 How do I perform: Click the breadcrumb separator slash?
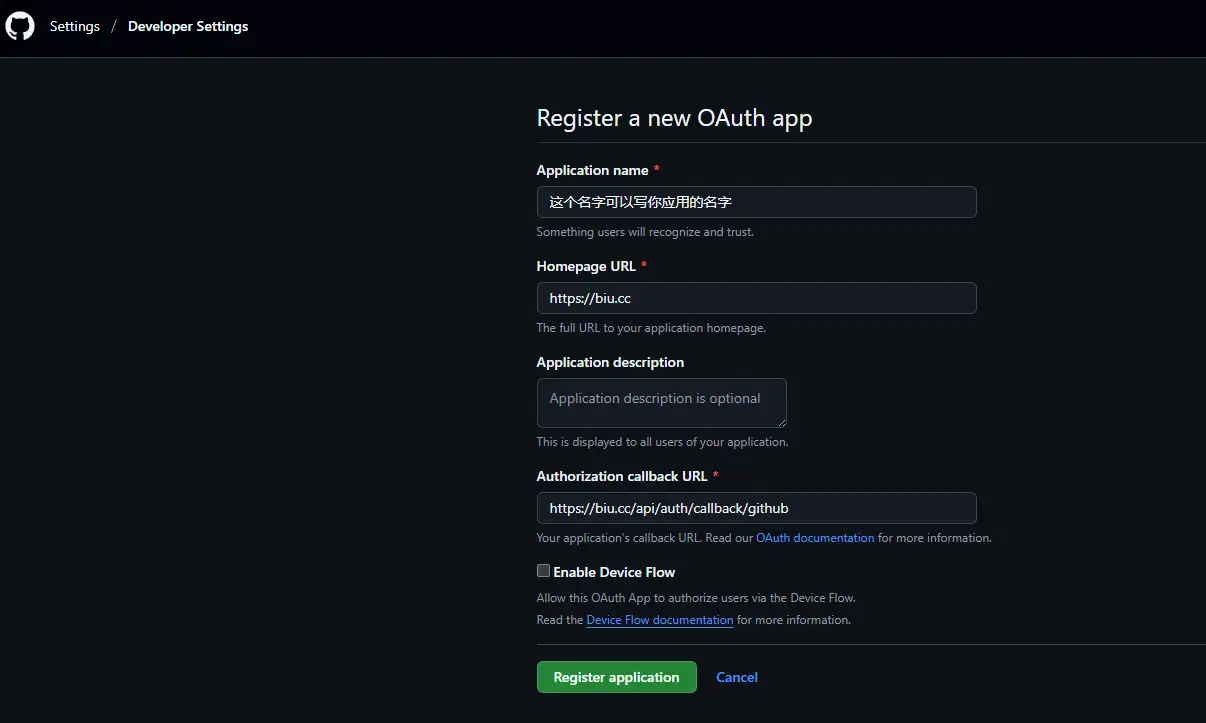point(112,26)
